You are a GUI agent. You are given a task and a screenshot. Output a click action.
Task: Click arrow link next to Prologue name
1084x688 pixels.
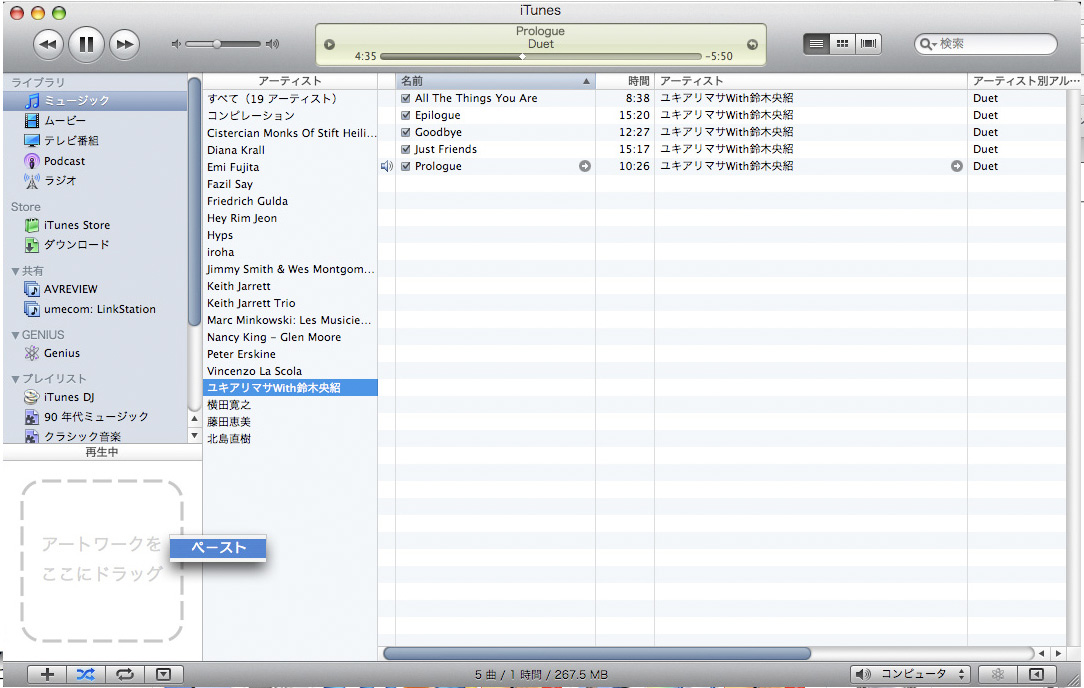click(585, 166)
